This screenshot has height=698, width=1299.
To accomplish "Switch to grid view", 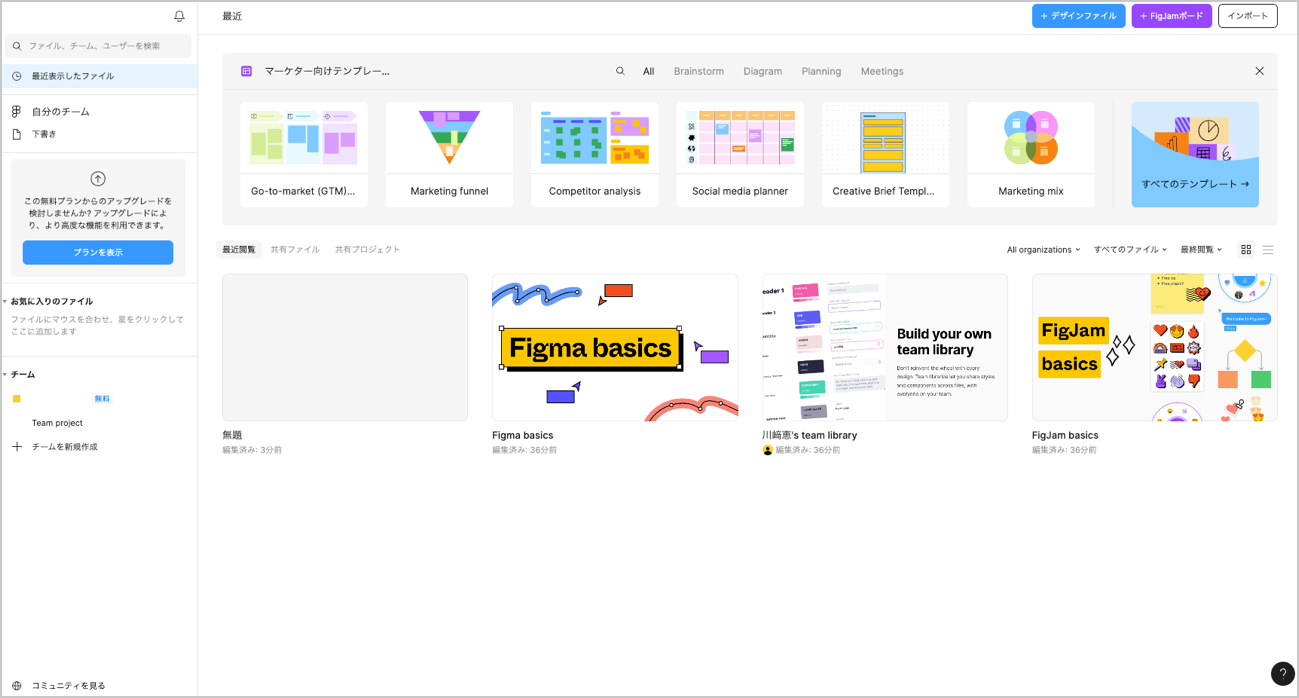I will tap(1246, 250).
